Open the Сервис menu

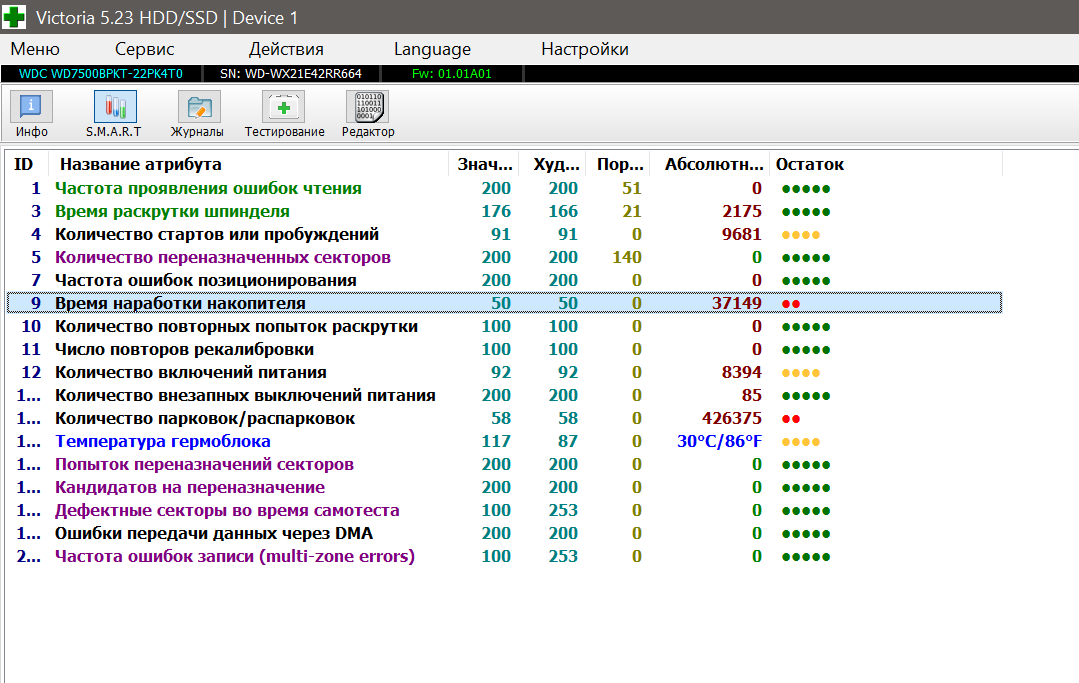(145, 50)
